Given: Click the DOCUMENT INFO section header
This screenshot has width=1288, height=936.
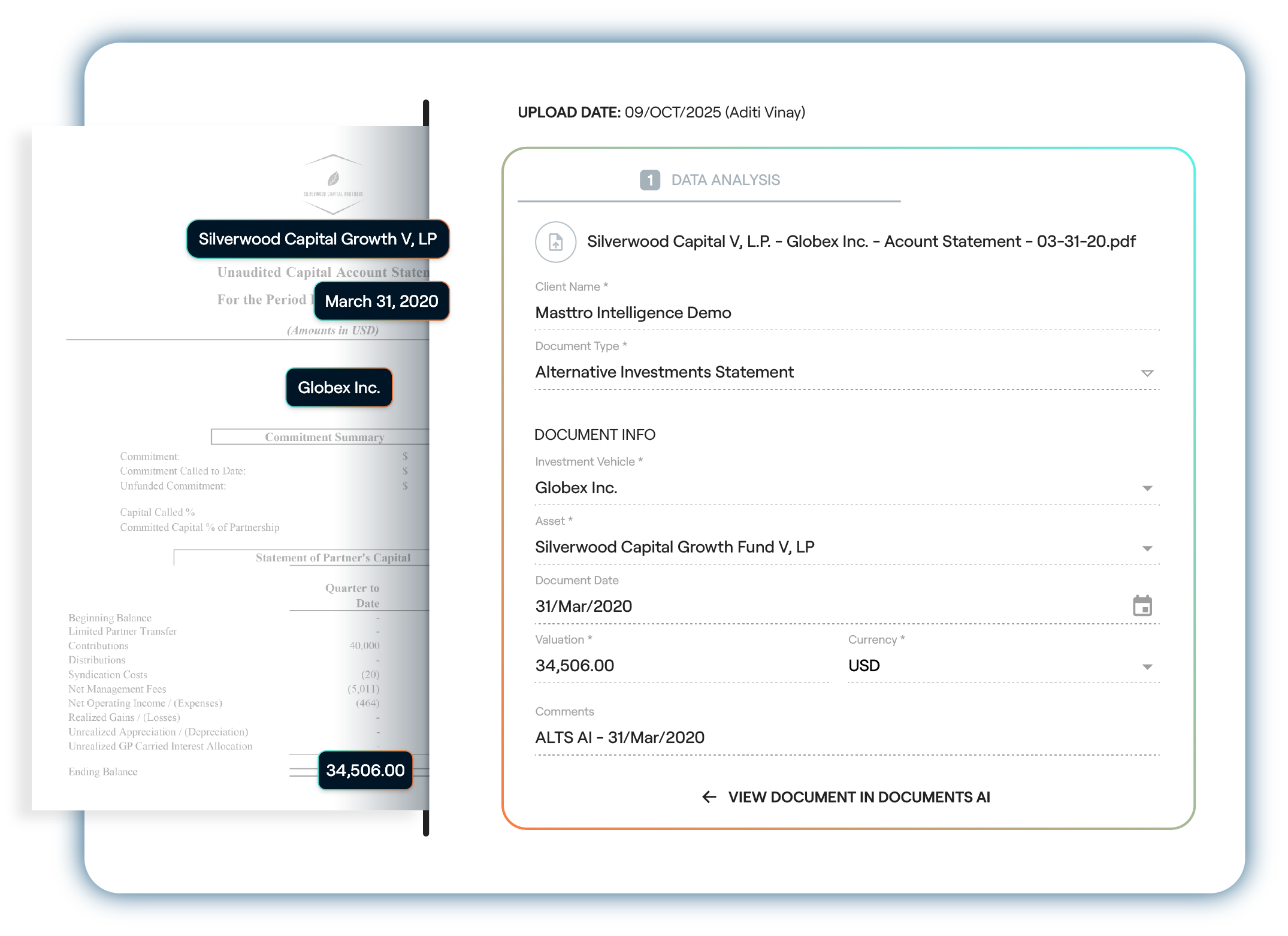Looking at the screenshot, I should pos(595,434).
